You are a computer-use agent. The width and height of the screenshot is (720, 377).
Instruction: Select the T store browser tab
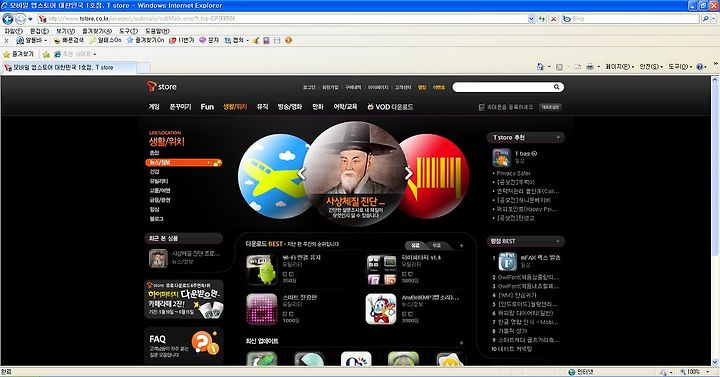click(x=69, y=68)
